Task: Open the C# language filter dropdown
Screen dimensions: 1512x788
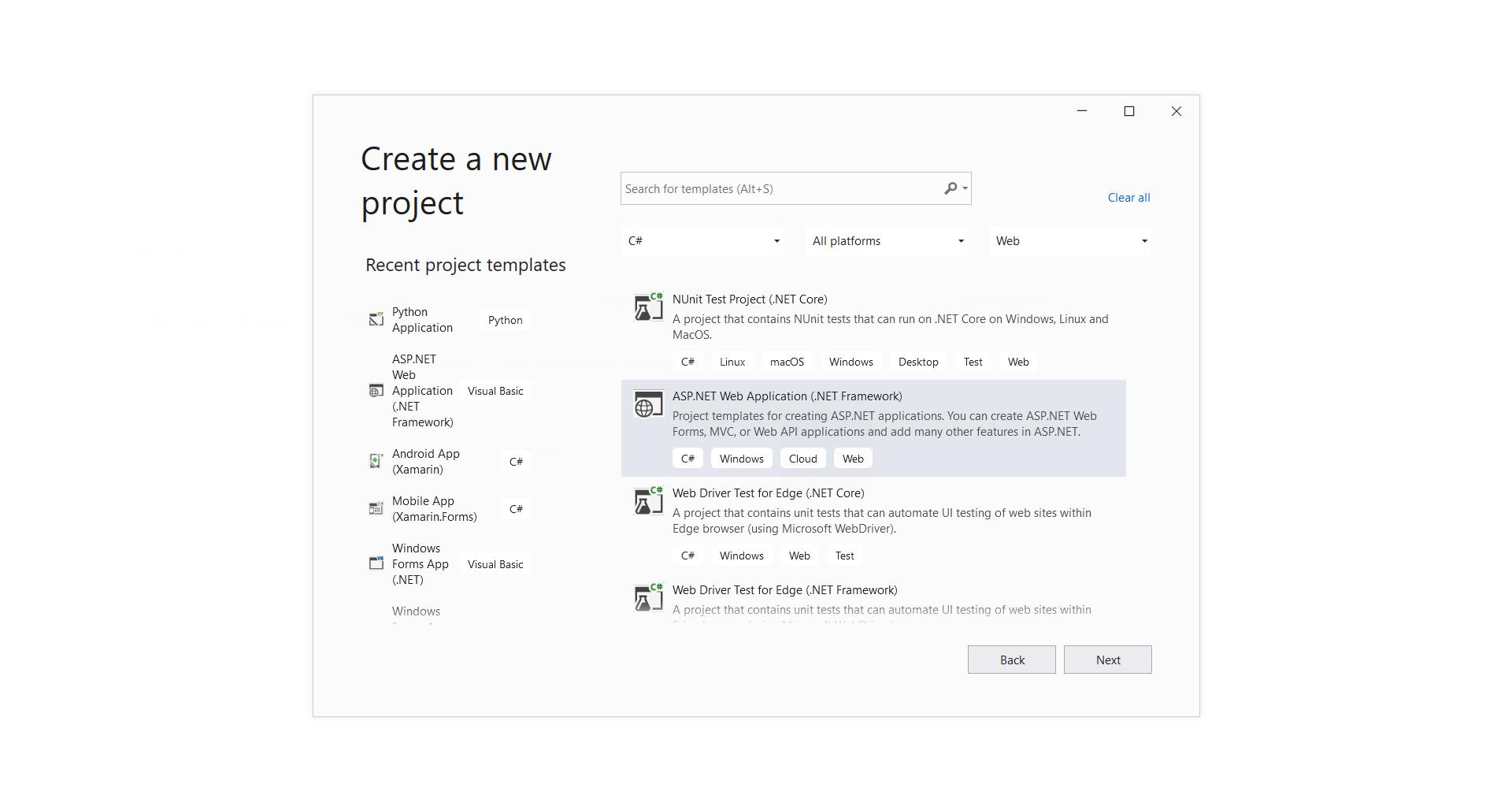Action: tap(703, 241)
